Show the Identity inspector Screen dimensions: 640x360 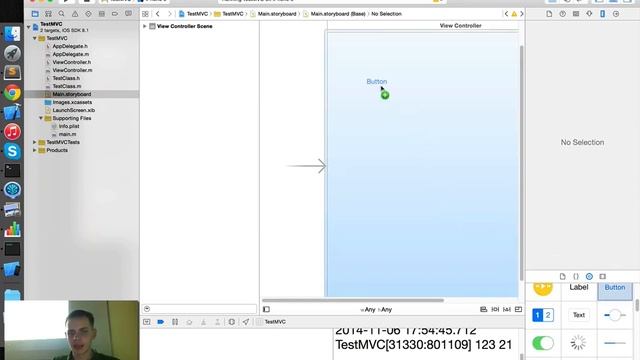(x=576, y=14)
